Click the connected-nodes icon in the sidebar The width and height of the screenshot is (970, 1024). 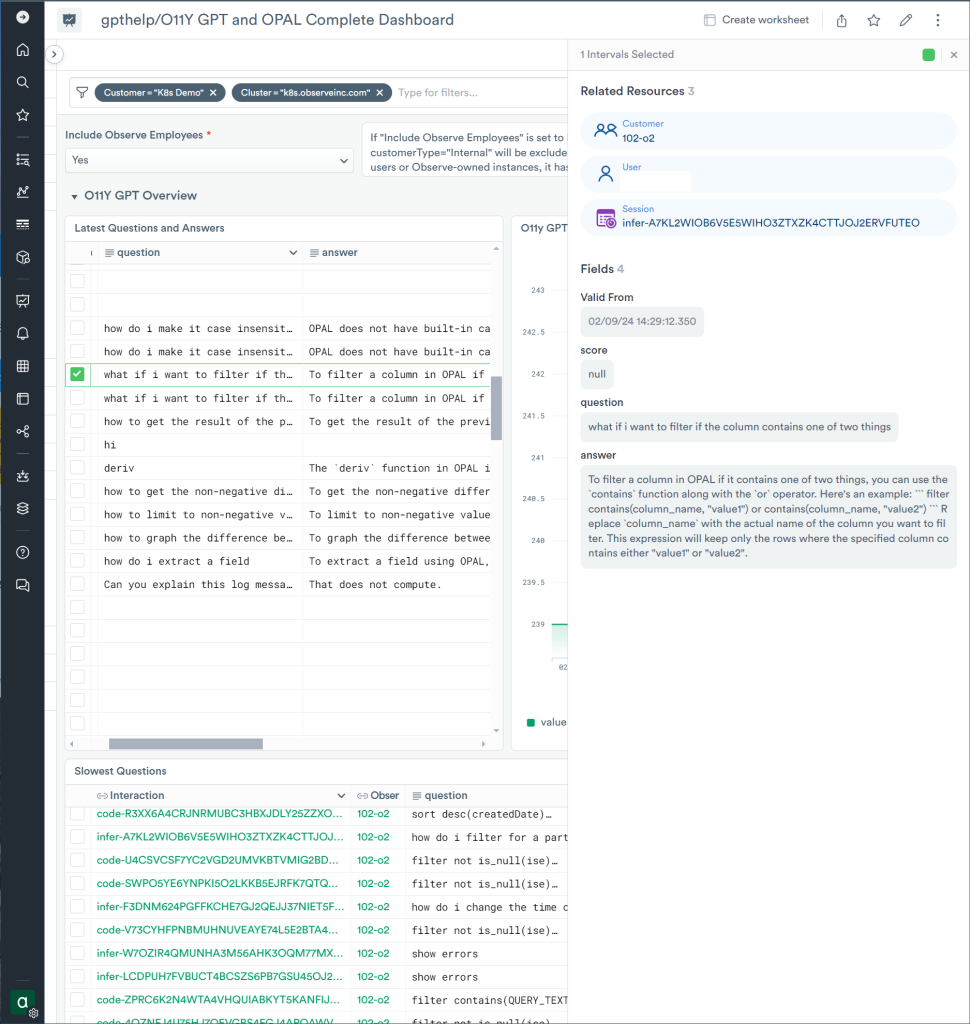pyautogui.click(x=23, y=432)
